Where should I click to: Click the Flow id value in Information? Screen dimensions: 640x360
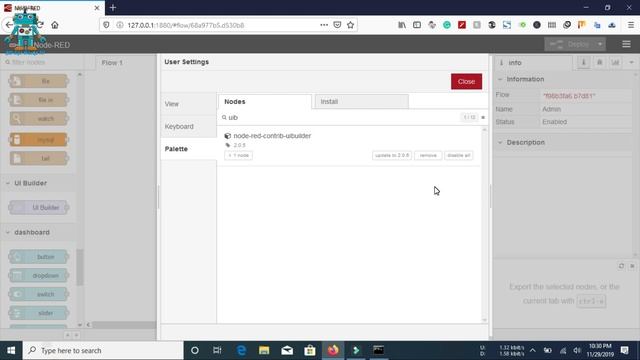point(569,96)
